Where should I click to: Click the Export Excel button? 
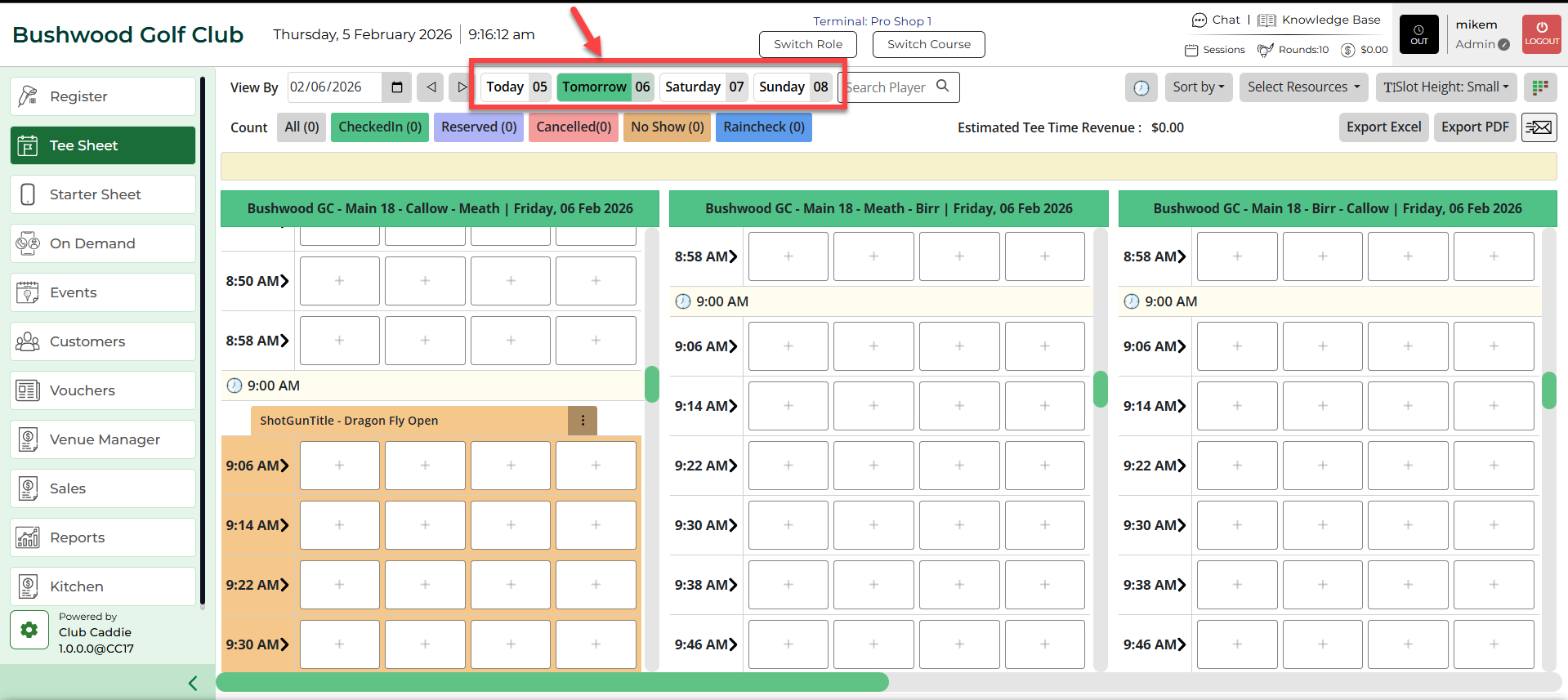point(1383,127)
